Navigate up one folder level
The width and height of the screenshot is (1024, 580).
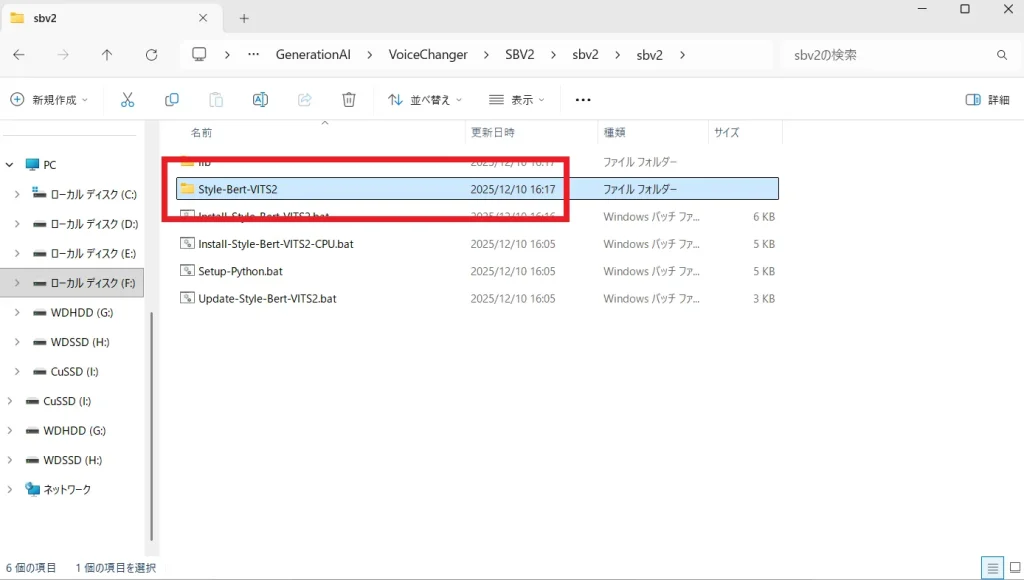point(107,55)
